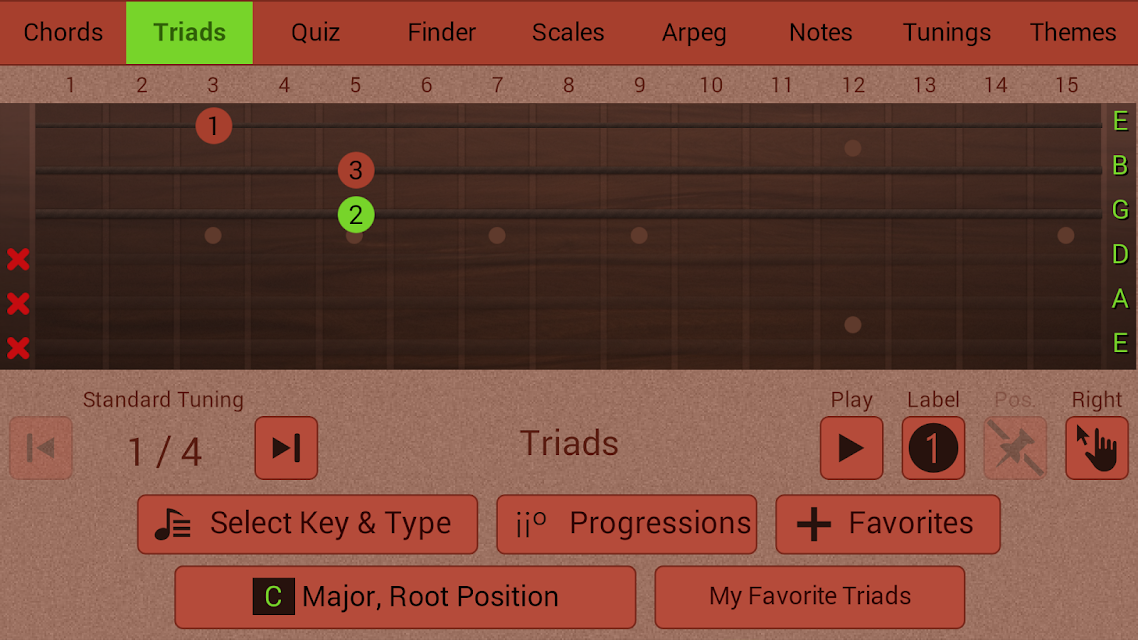Open the Chords tab
This screenshot has height=640, width=1138.
[63, 33]
